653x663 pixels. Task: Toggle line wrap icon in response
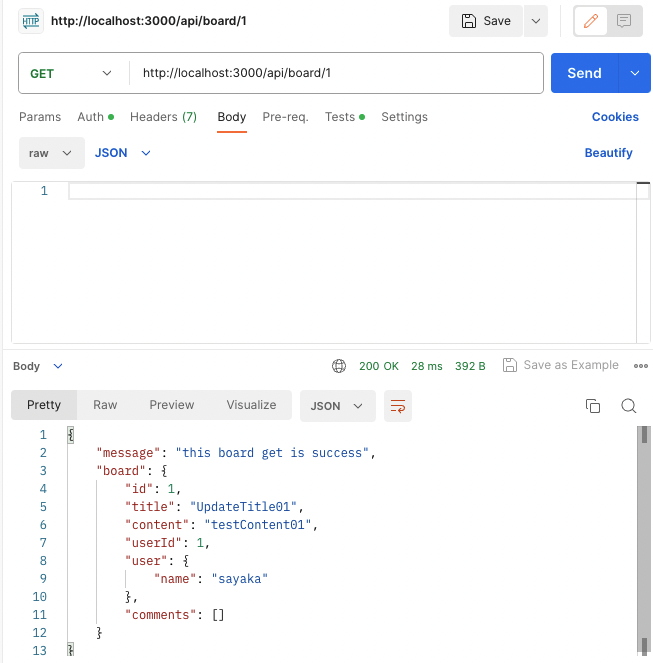click(x=398, y=406)
